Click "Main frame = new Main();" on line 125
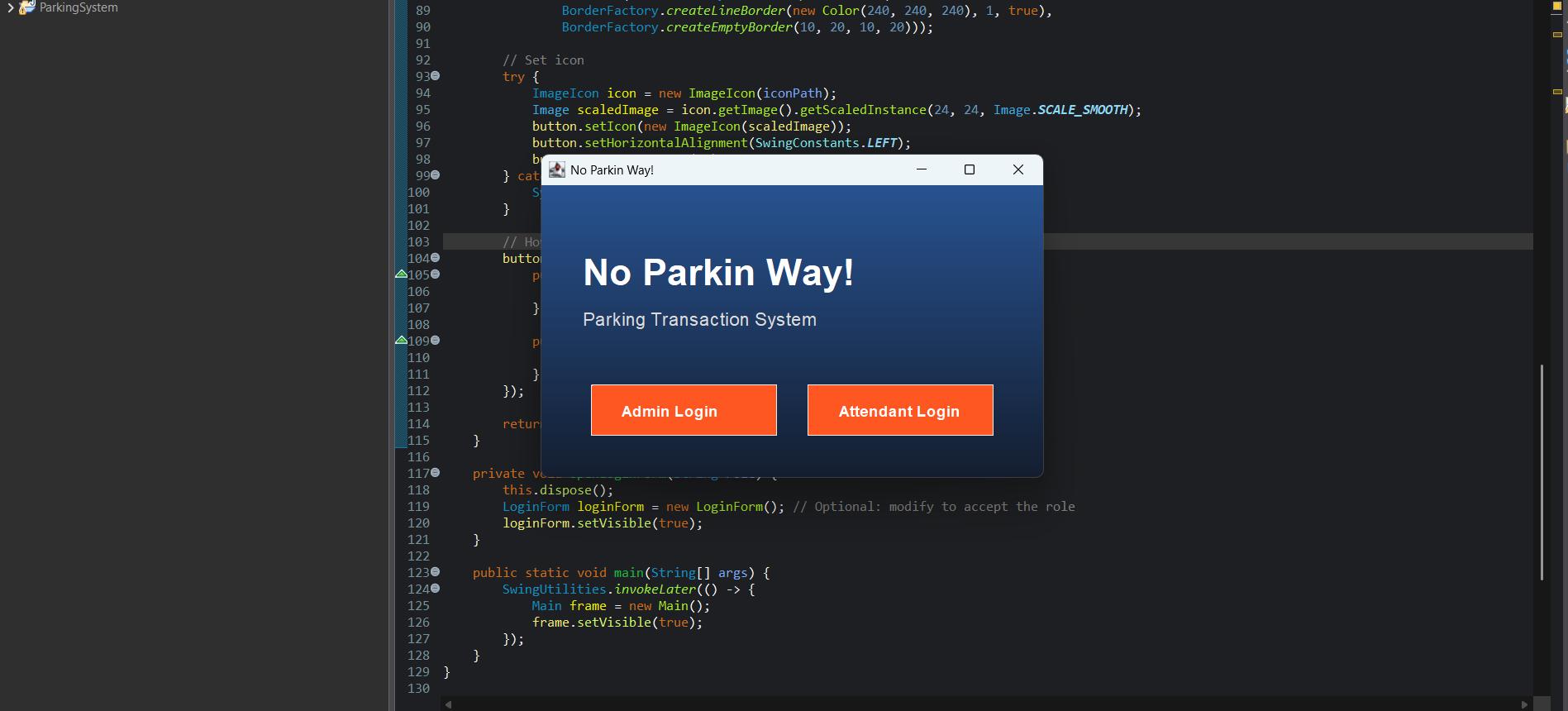Screen dimensions: 1568x711 click(x=621, y=606)
